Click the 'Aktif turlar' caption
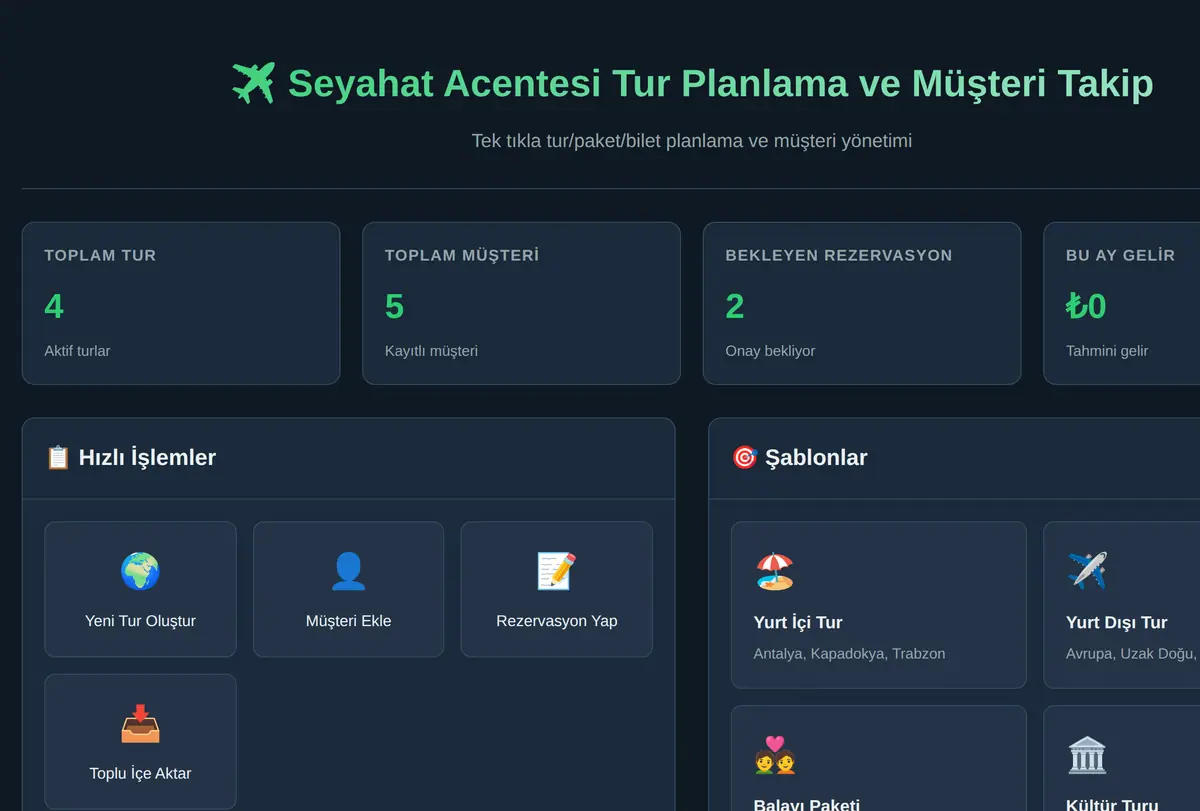This screenshot has height=811, width=1200. [x=77, y=351]
